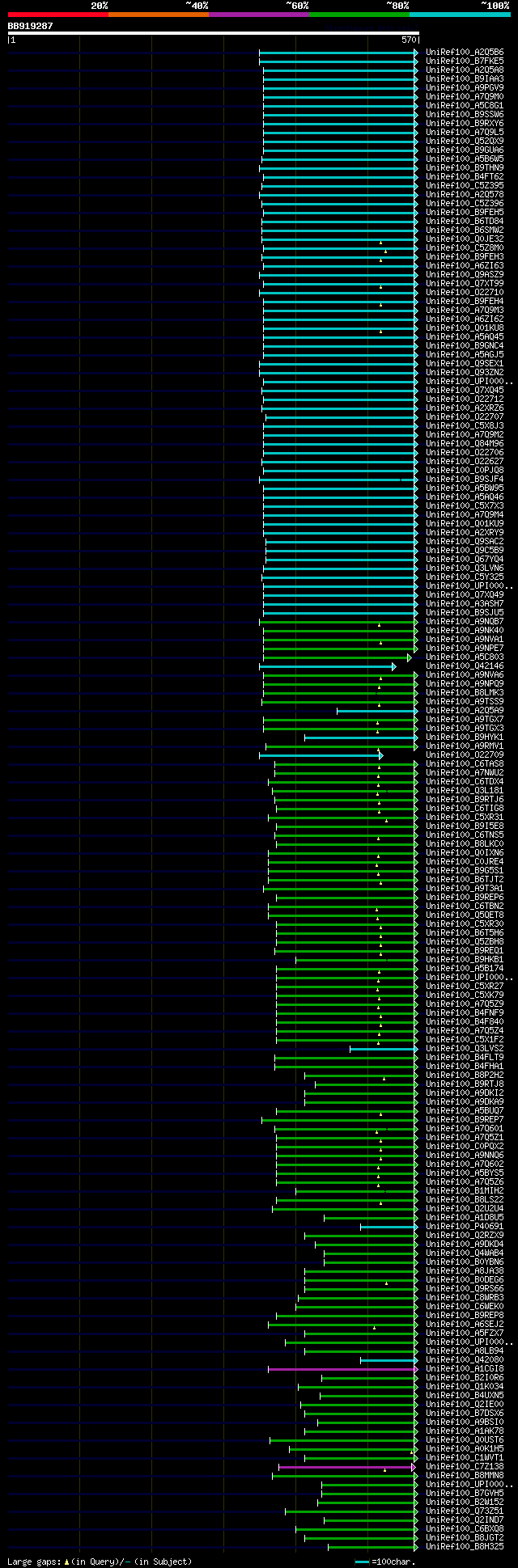Open hit UniRef100_Q5QET8
Viewport: 518px width, 1568px height.
[x=465, y=915]
